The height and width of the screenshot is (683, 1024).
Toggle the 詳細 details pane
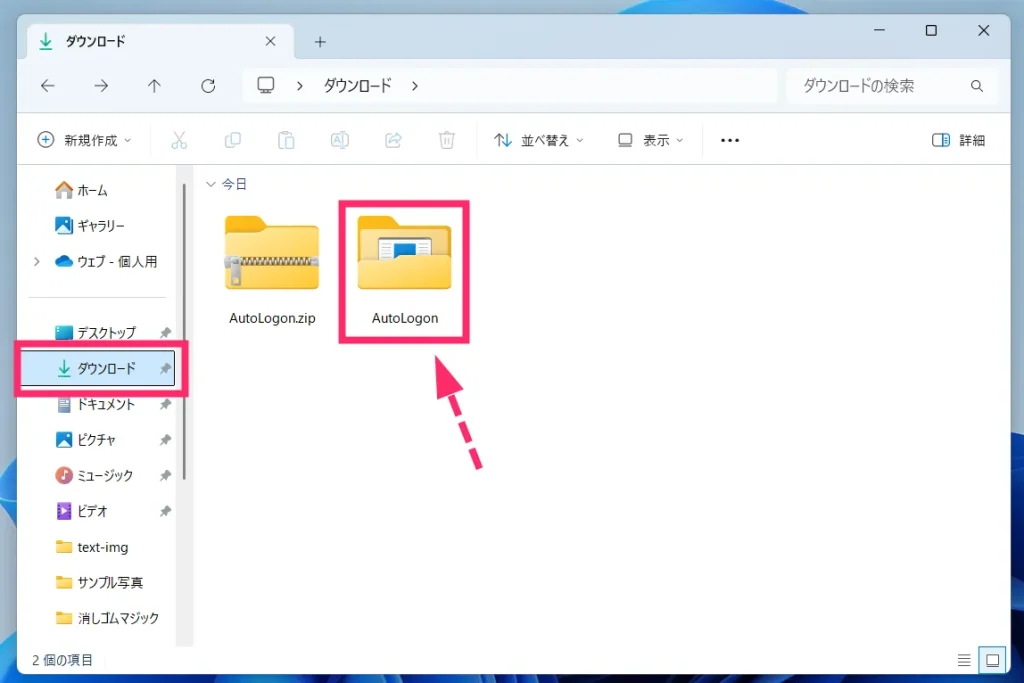958,140
